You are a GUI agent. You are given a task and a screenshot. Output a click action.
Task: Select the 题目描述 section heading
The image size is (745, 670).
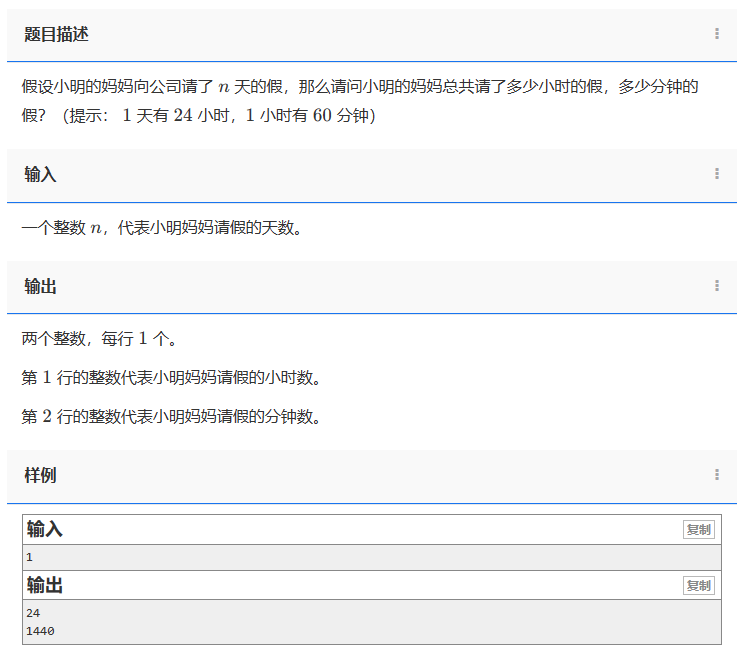pyautogui.click(x=56, y=34)
